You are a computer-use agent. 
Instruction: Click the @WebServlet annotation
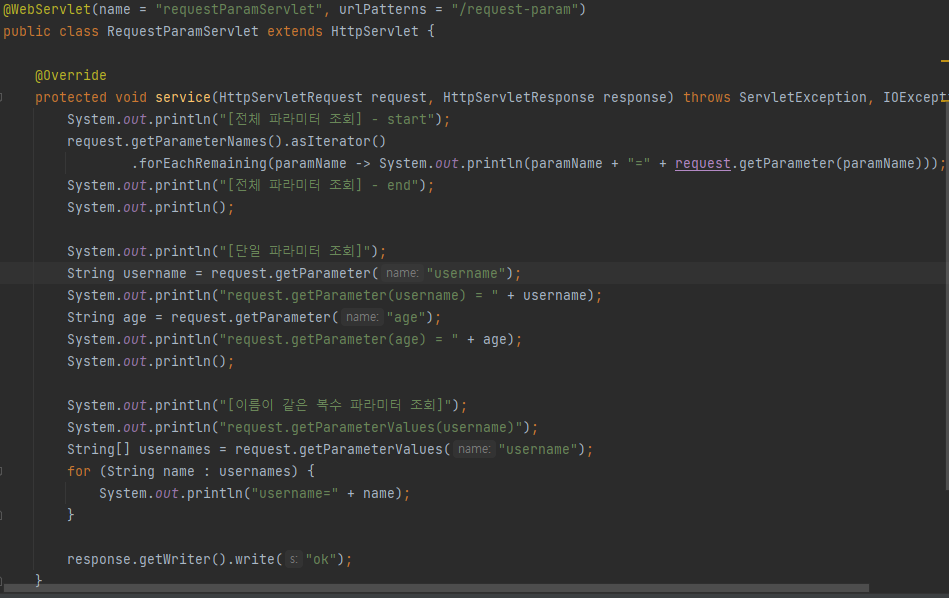[x=47, y=10]
